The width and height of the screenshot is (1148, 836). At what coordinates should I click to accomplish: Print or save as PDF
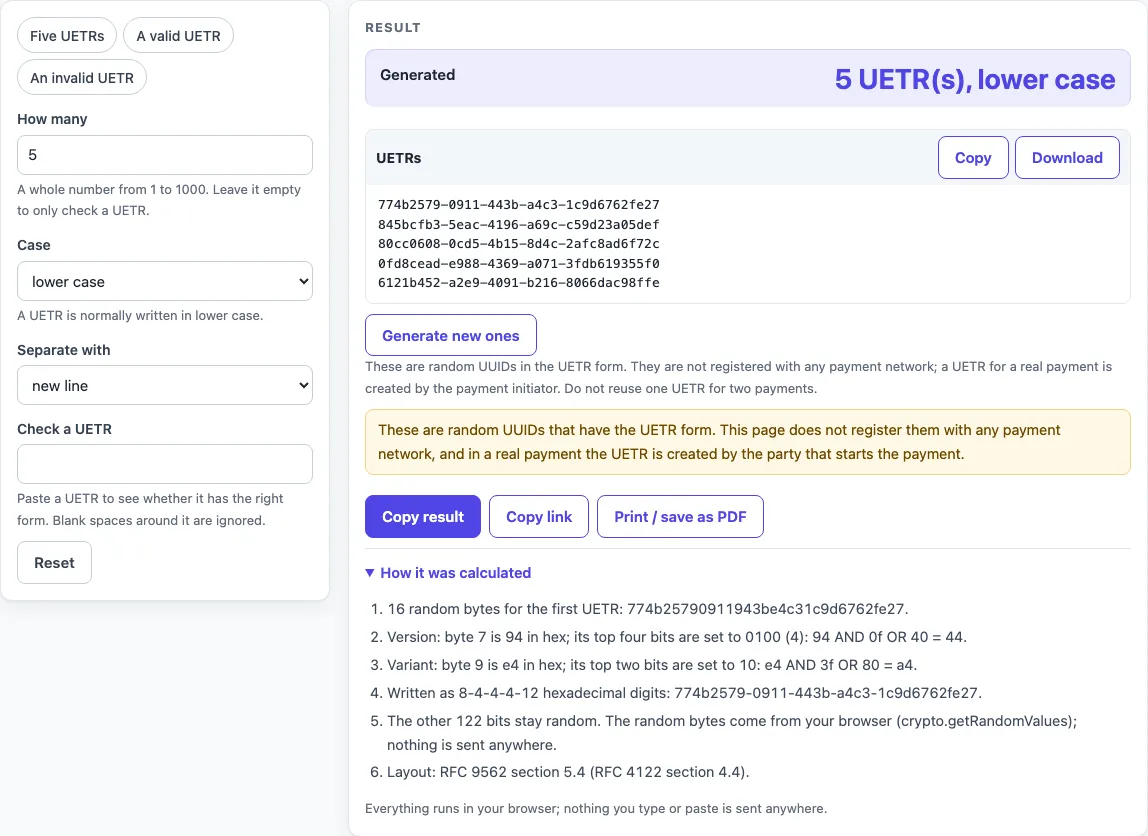[680, 517]
